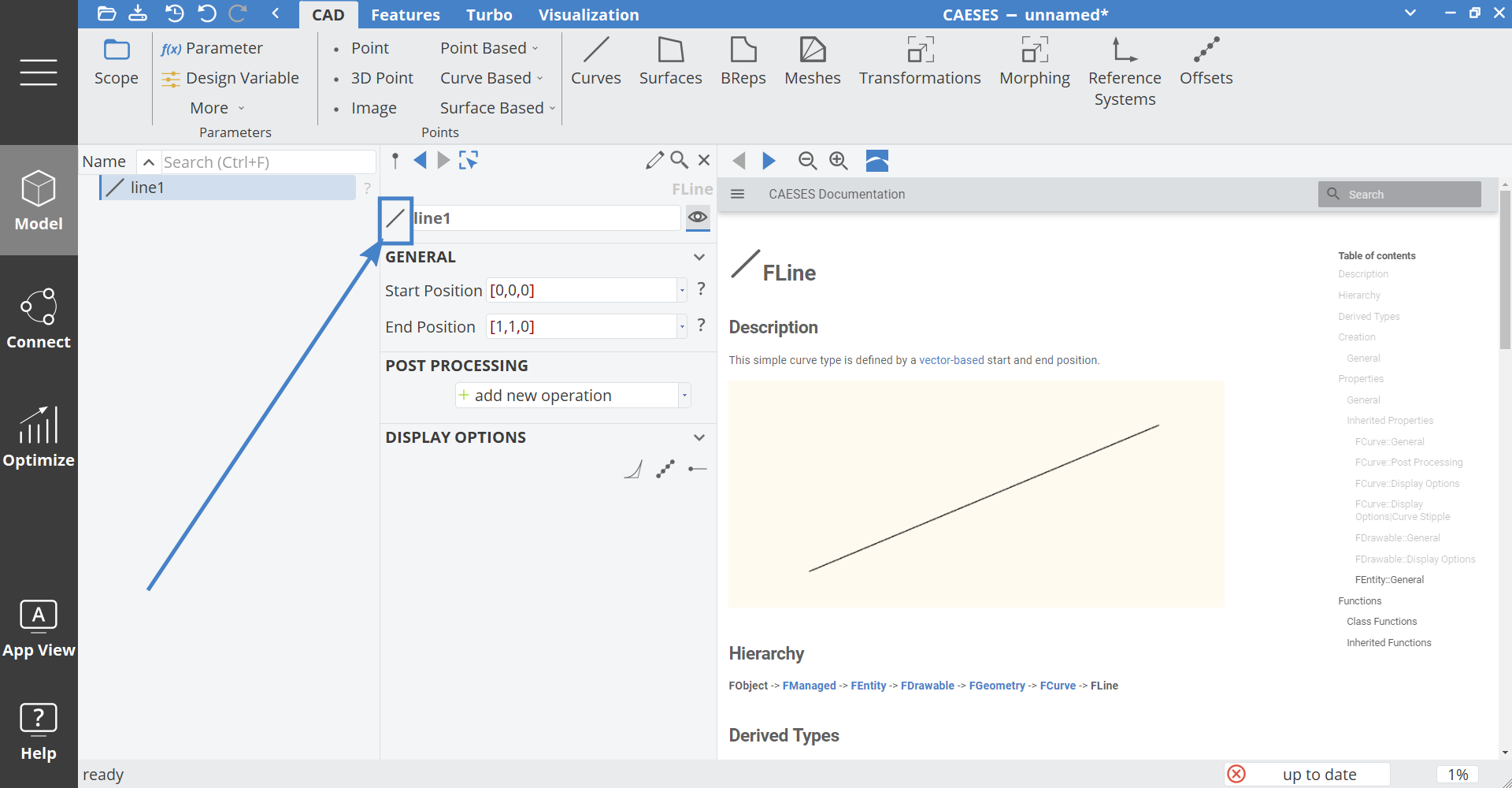Open the App View workspace

pos(39,628)
